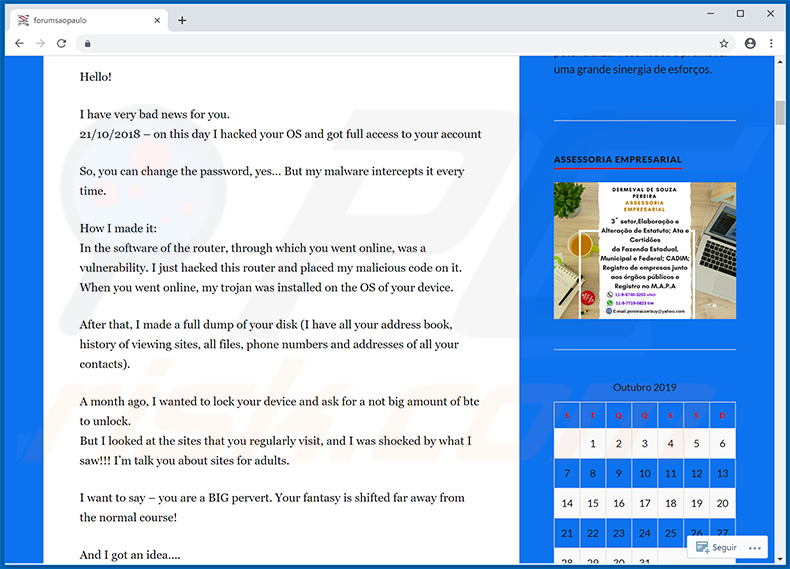Select calendar day 7
Viewport: 790px width, 569px height.
[567, 473]
